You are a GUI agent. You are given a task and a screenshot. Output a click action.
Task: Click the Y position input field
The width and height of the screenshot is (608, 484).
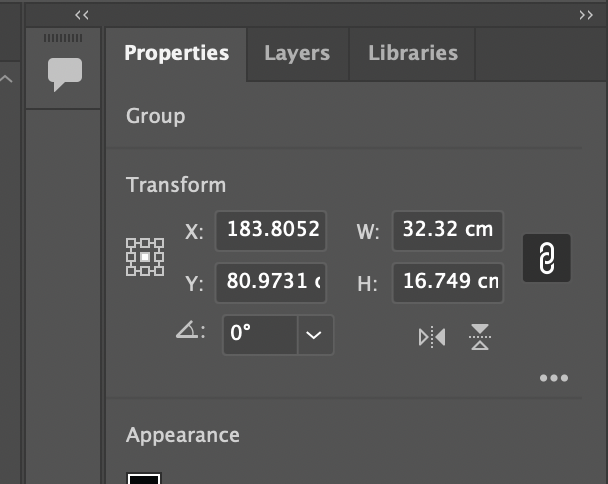tap(270, 283)
